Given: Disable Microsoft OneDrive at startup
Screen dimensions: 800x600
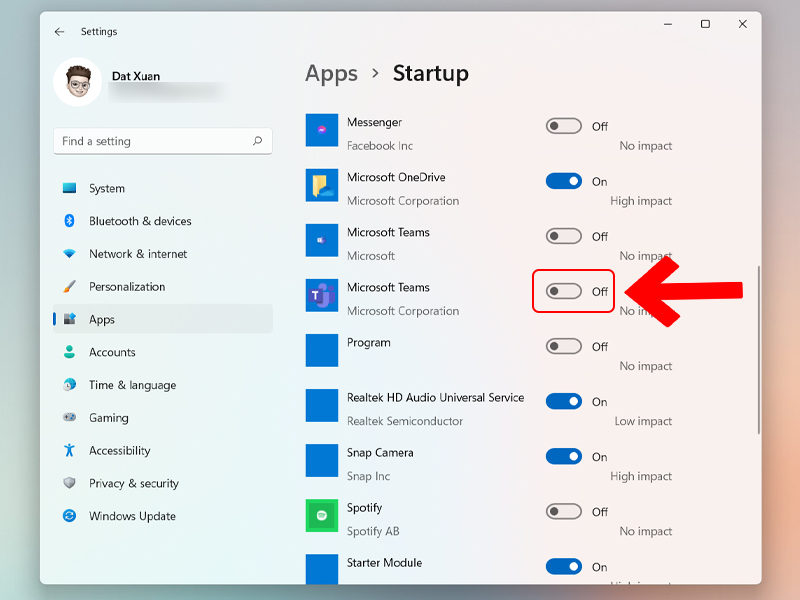Looking at the screenshot, I should (564, 181).
